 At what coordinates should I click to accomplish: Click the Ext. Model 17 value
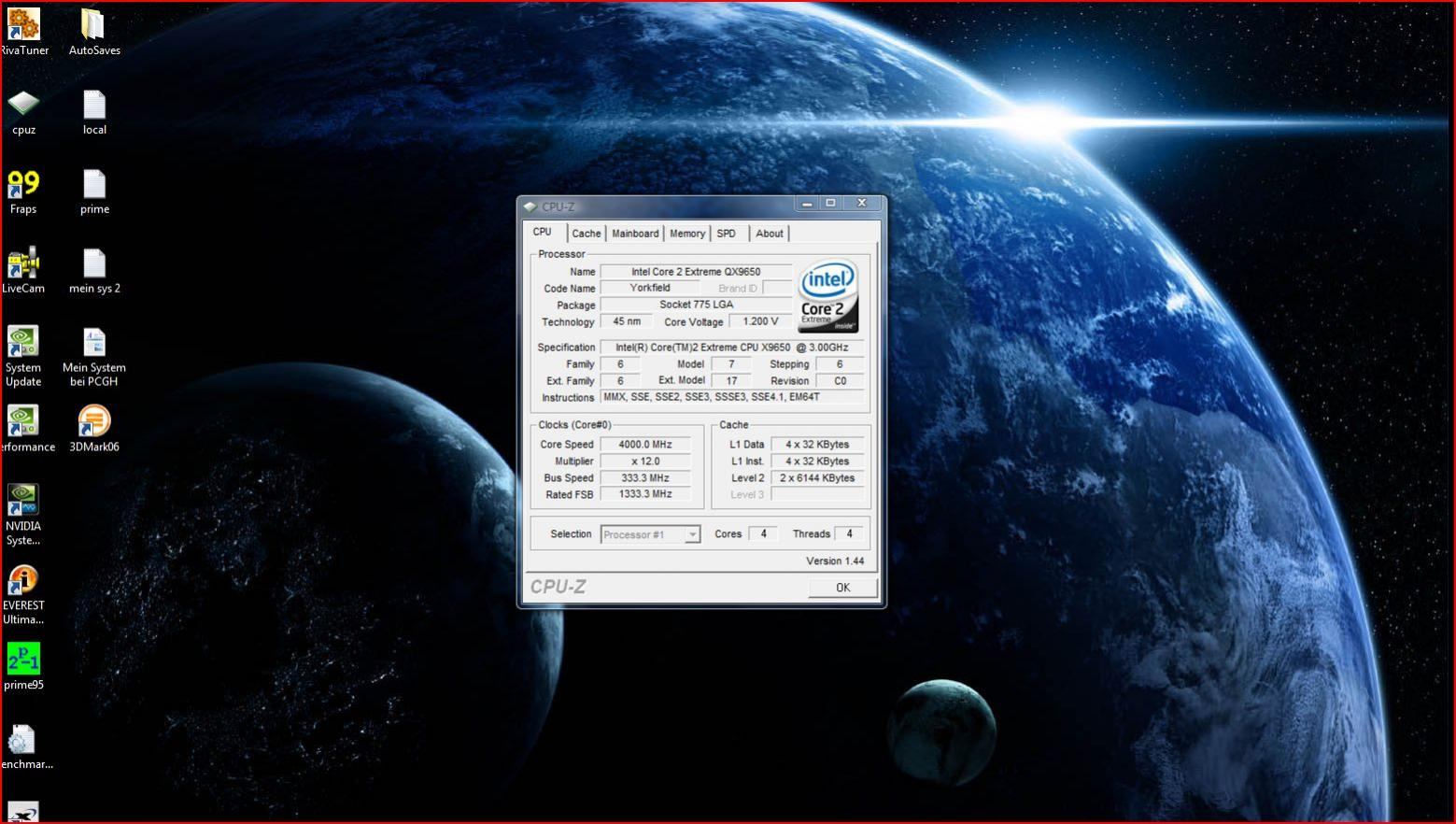[731, 381]
